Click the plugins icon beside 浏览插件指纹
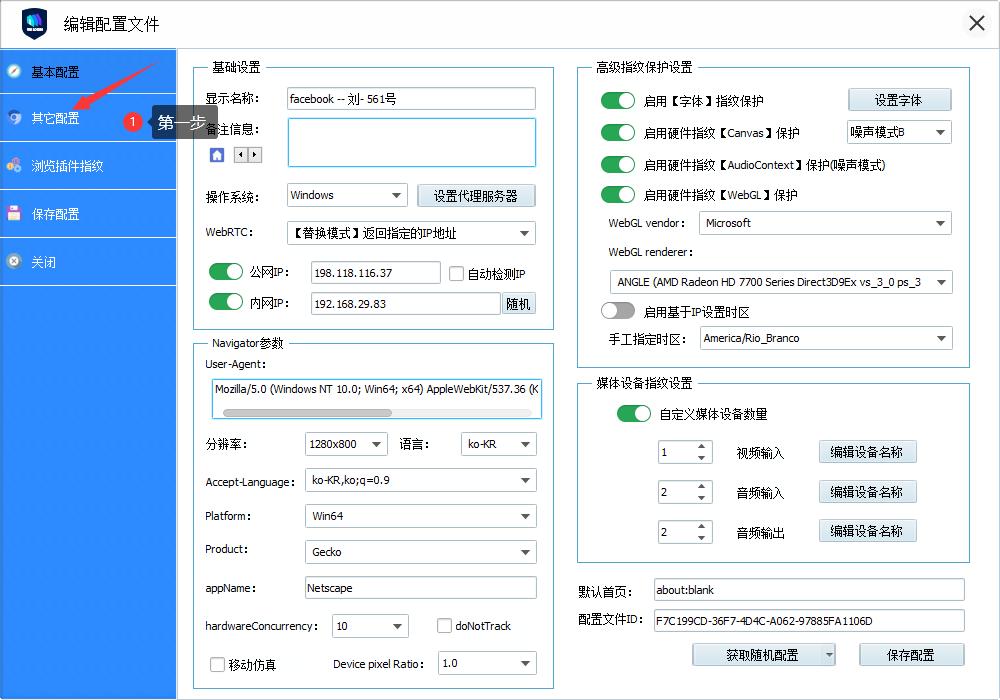The width and height of the screenshot is (1000, 700). pyautogui.click(x=12, y=166)
